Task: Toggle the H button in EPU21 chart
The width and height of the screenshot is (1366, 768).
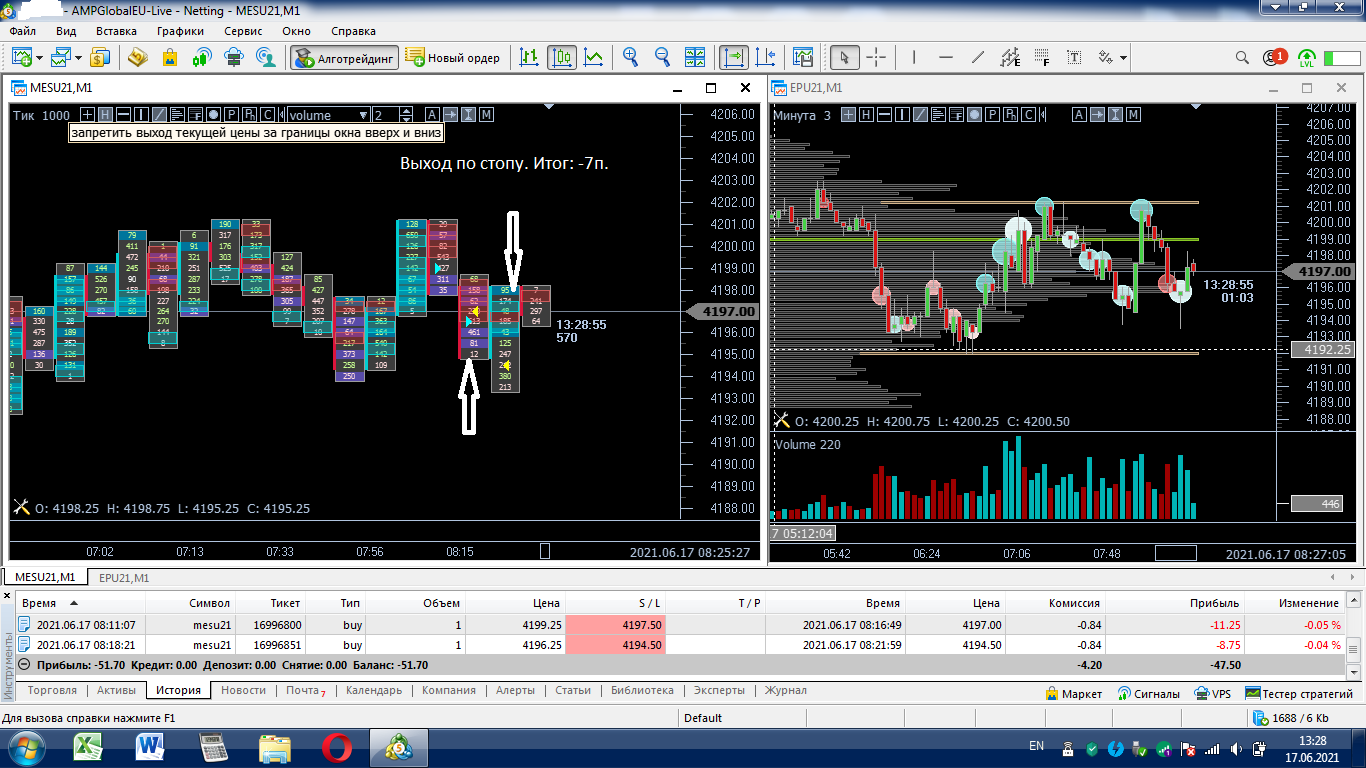Action: point(865,115)
